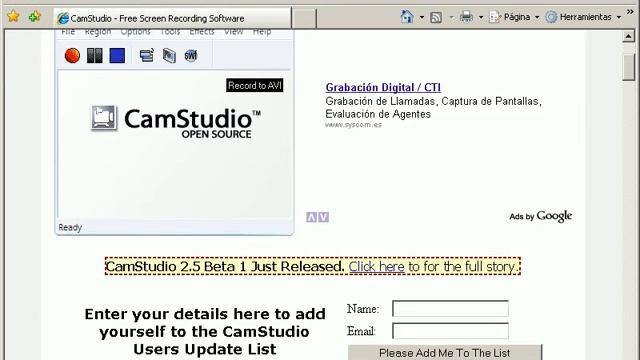Click the Help menu in CamStudio image
The image size is (640, 360).
pos(262,31)
